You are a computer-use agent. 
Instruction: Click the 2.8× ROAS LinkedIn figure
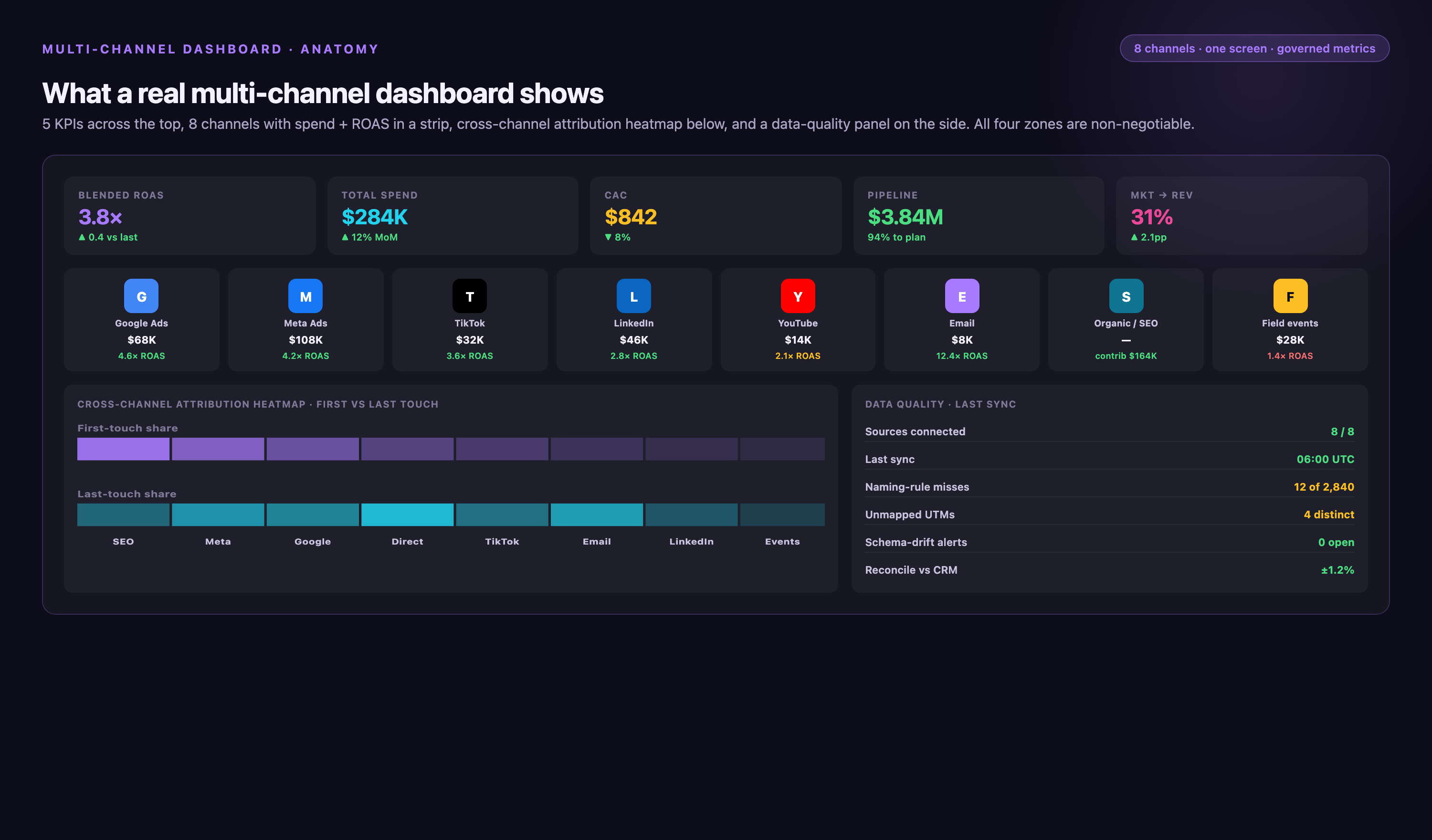pyautogui.click(x=633, y=356)
